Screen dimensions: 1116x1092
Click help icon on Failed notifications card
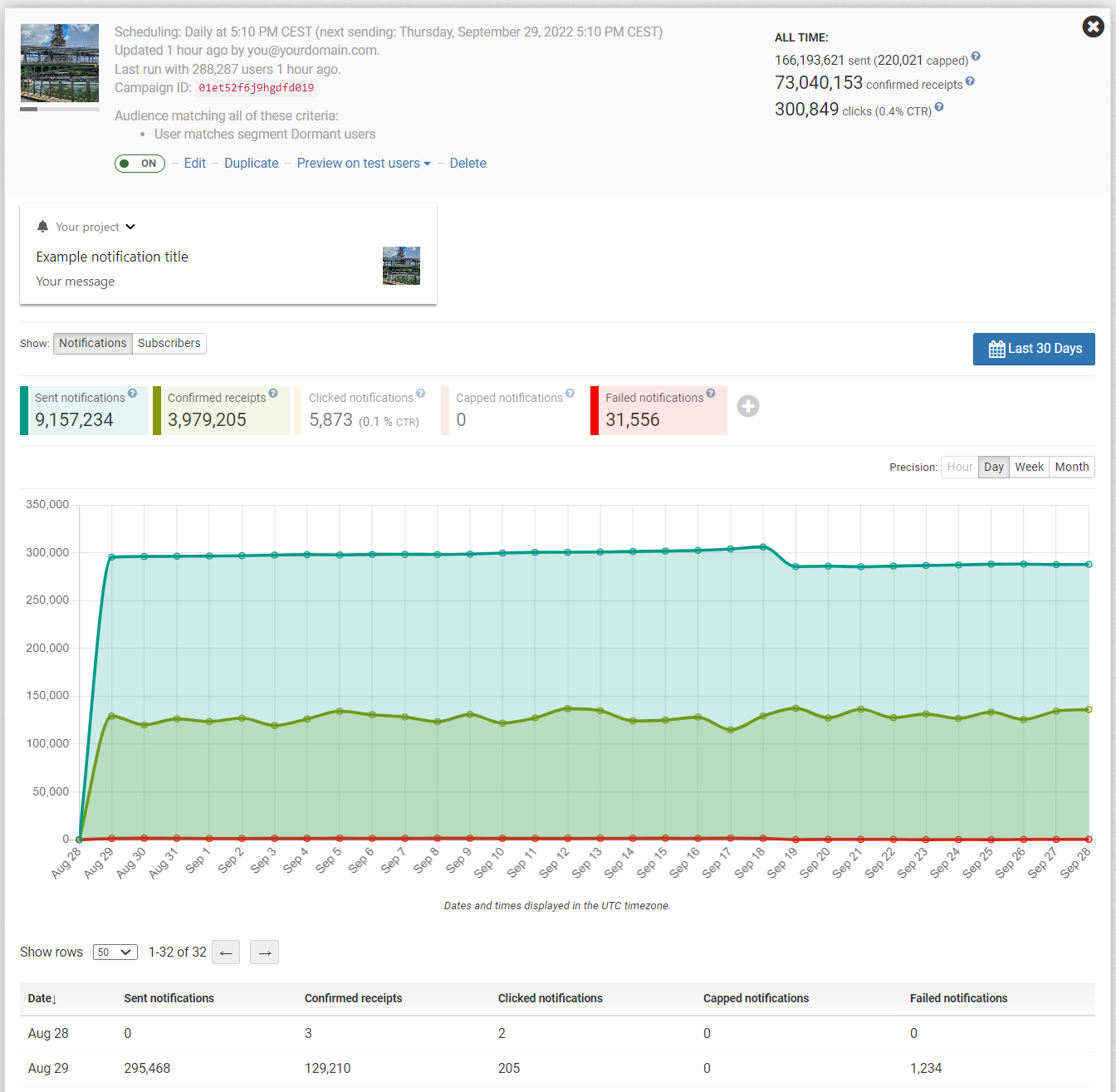coord(711,394)
